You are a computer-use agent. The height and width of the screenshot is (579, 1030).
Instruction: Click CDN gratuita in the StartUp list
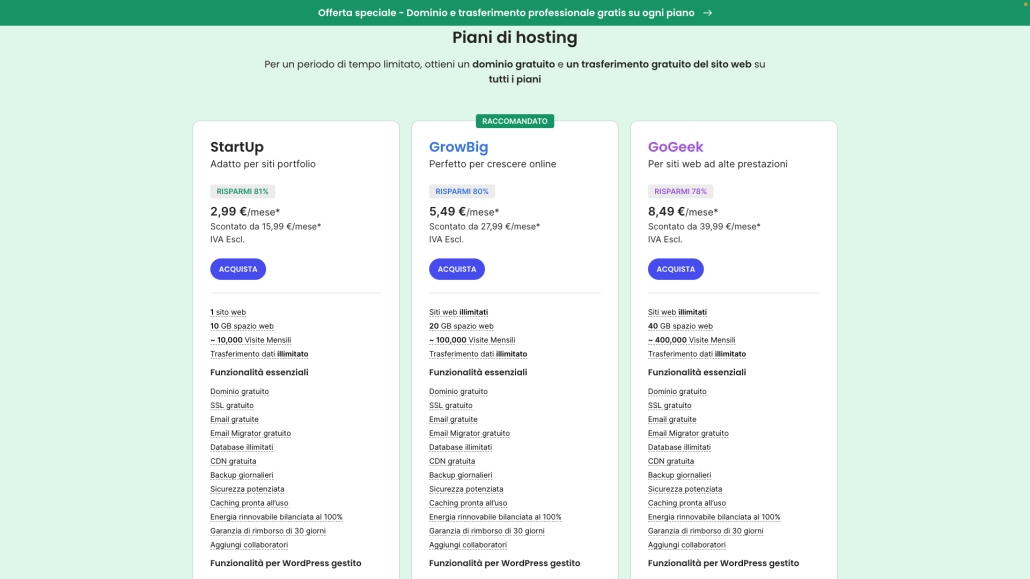click(234, 461)
